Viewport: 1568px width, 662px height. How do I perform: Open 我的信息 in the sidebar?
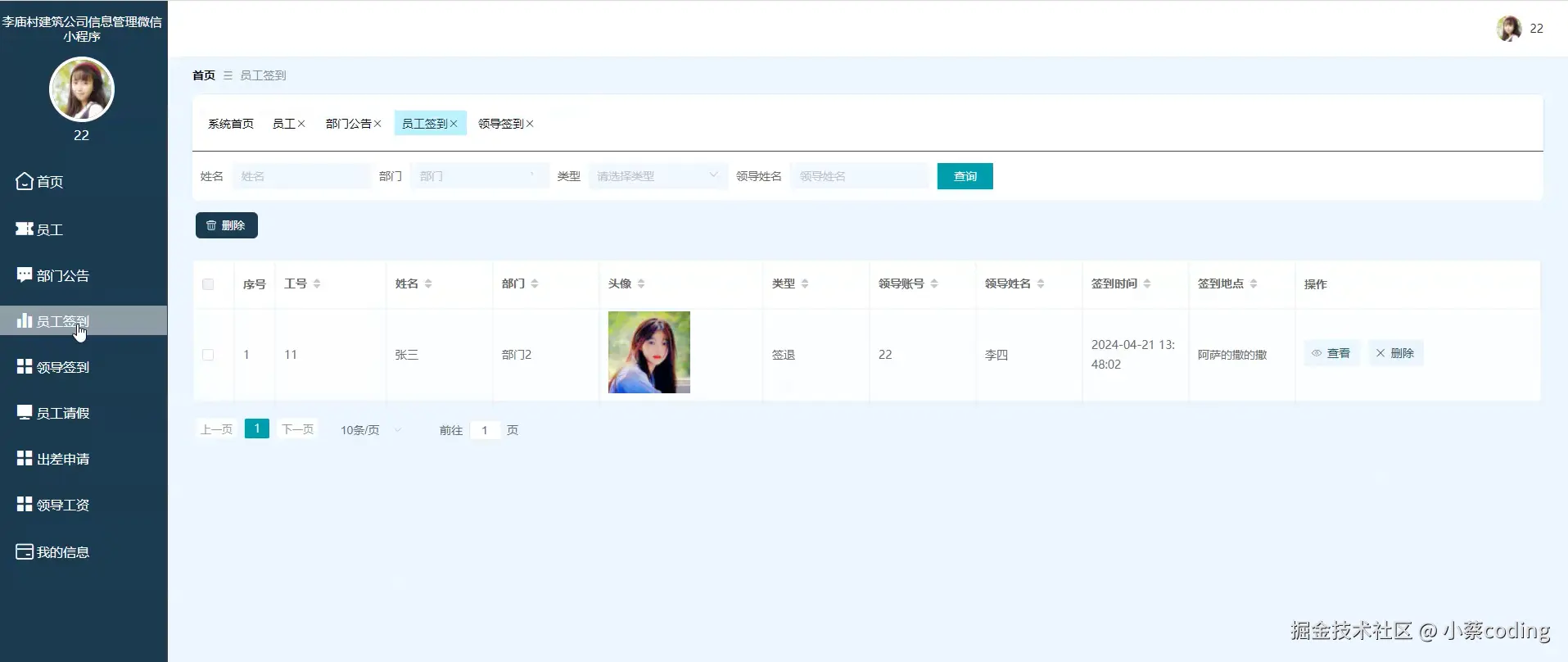(x=84, y=551)
